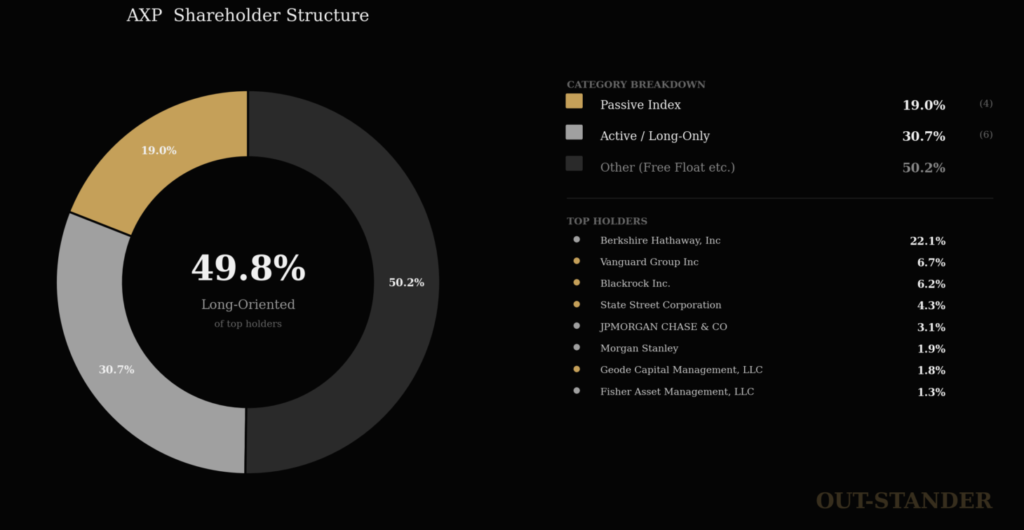Click the dot beside JPMORGAN CHASE & CO

(x=576, y=326)
